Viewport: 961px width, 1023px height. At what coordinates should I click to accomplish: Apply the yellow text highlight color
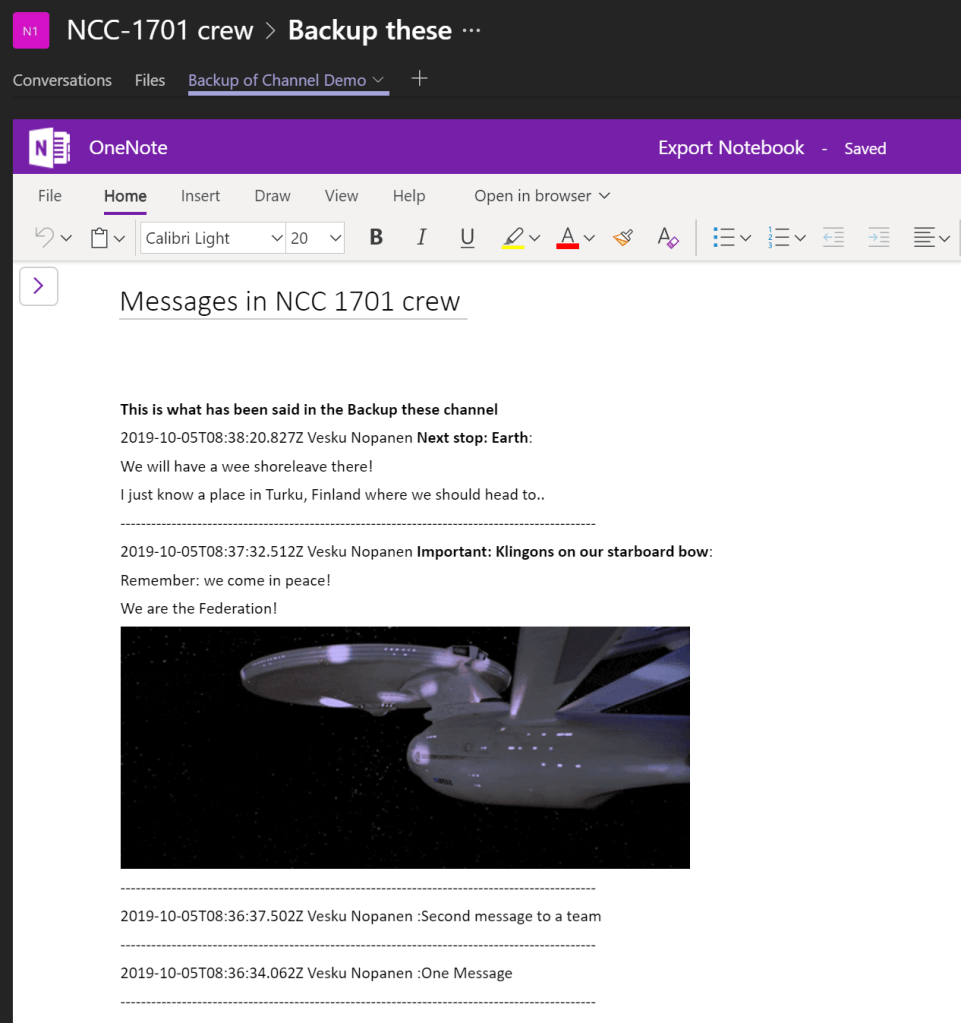pyautogui.click(x=513, y=237)
